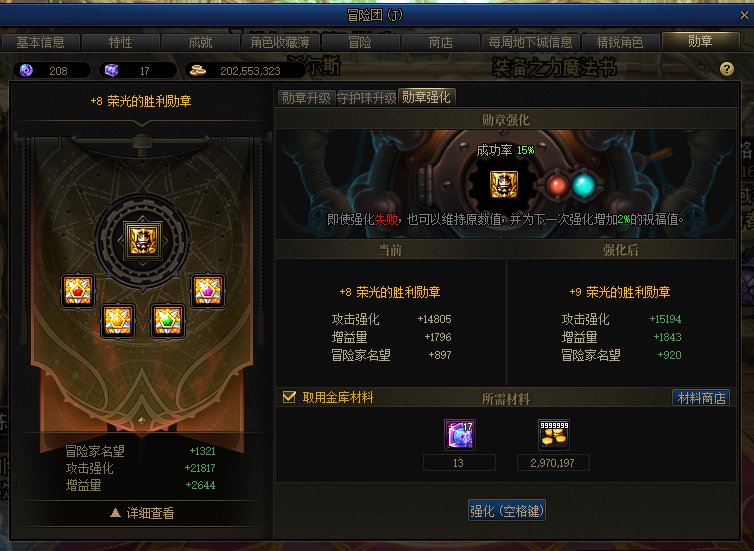This screenshot has height=551, width=754.
Task: Switch to 守护珠升级 sub-tab
Action: point(366,98)
